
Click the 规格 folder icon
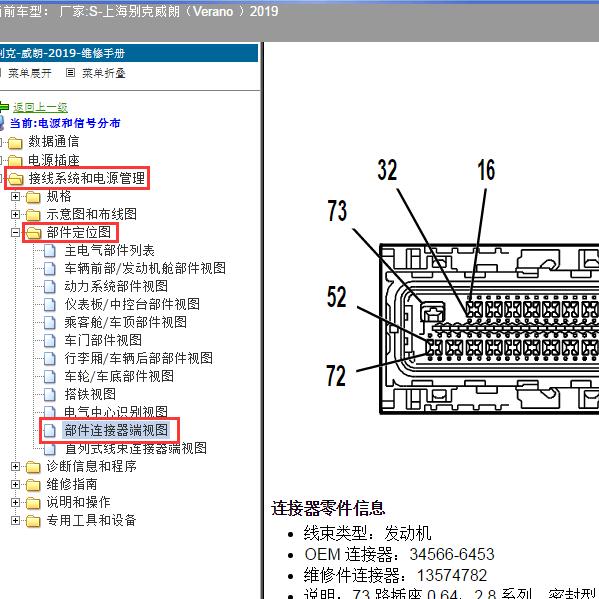click(33, 197)
